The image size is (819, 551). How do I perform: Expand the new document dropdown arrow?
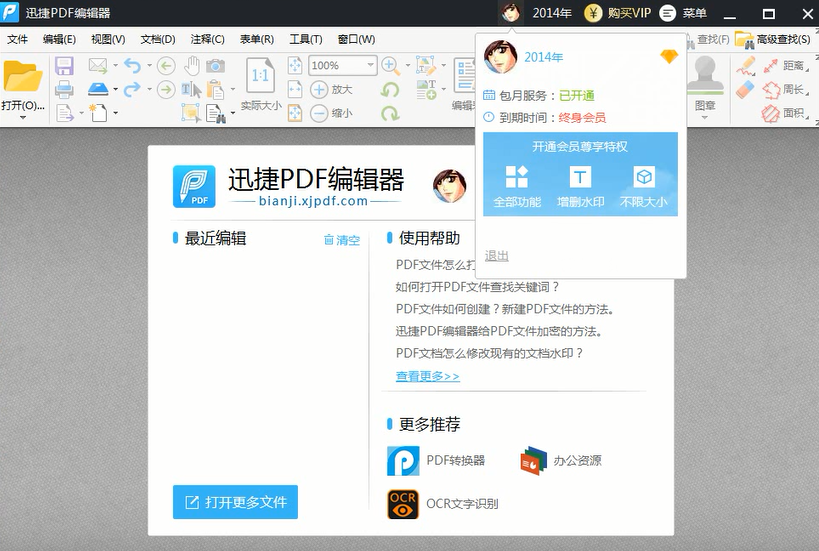[115, 113]
